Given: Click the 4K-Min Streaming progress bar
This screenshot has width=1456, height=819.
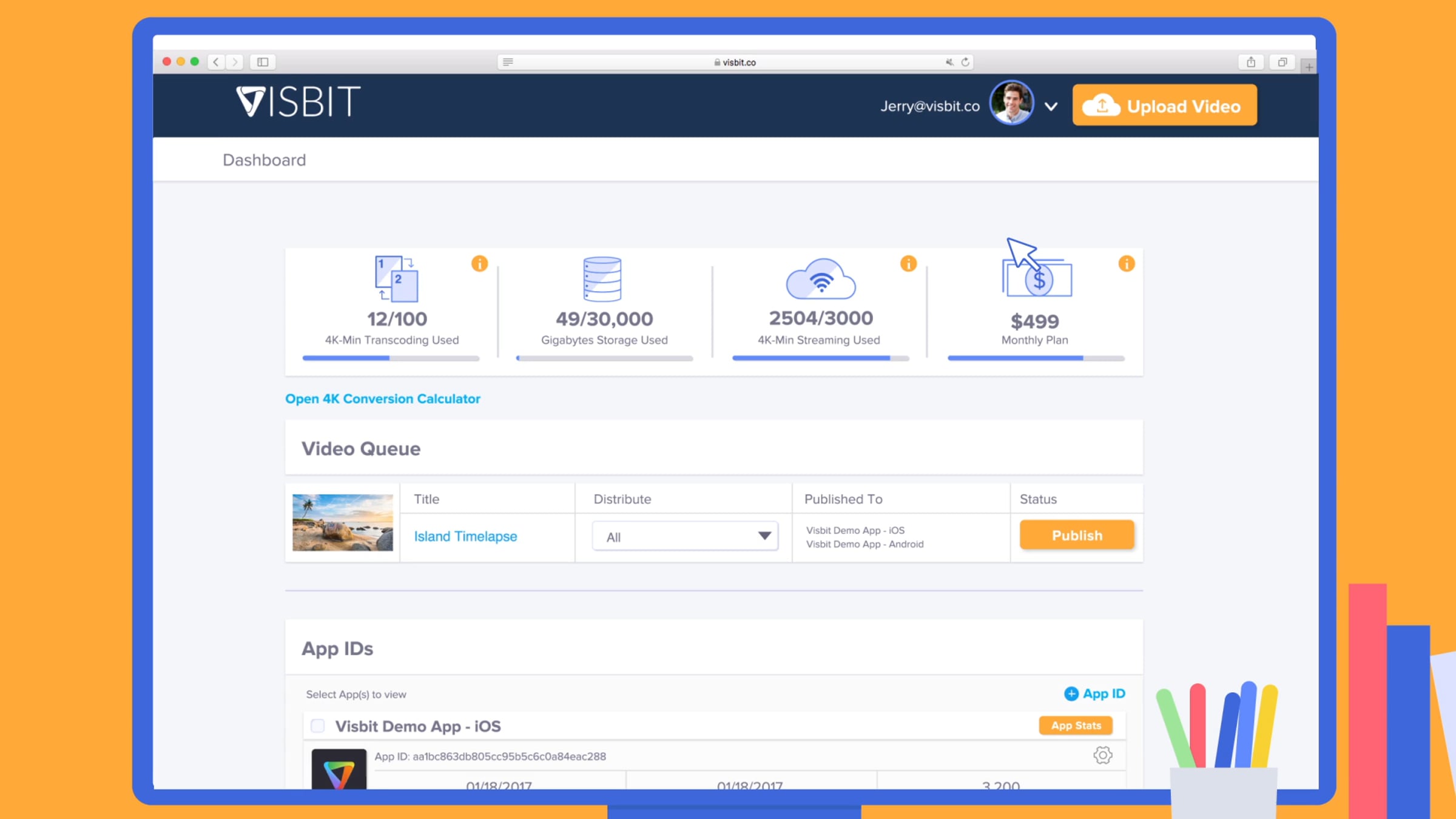Looking at the screenshot, I should tap(820, 358).
